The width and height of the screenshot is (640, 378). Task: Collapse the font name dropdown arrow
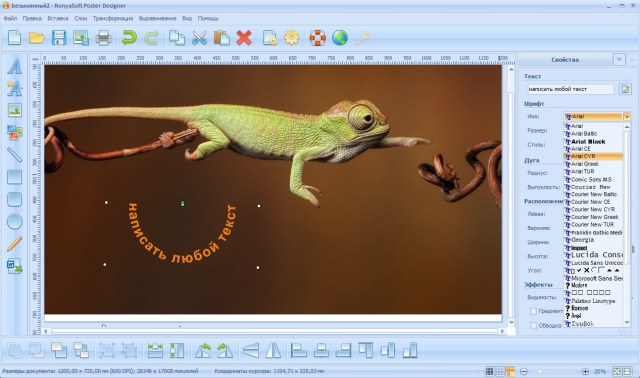point(627,117)
